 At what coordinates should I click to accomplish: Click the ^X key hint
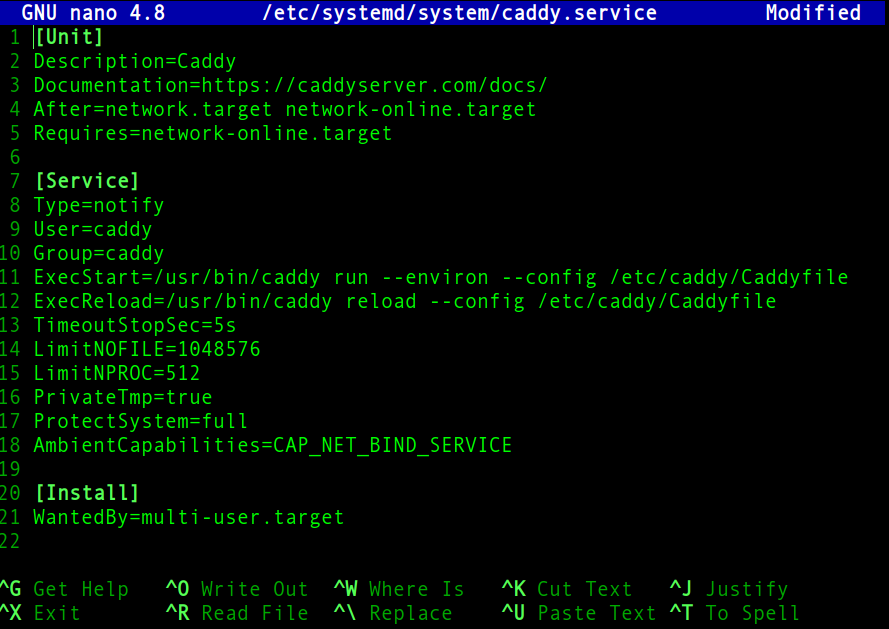tap(11, 613)
